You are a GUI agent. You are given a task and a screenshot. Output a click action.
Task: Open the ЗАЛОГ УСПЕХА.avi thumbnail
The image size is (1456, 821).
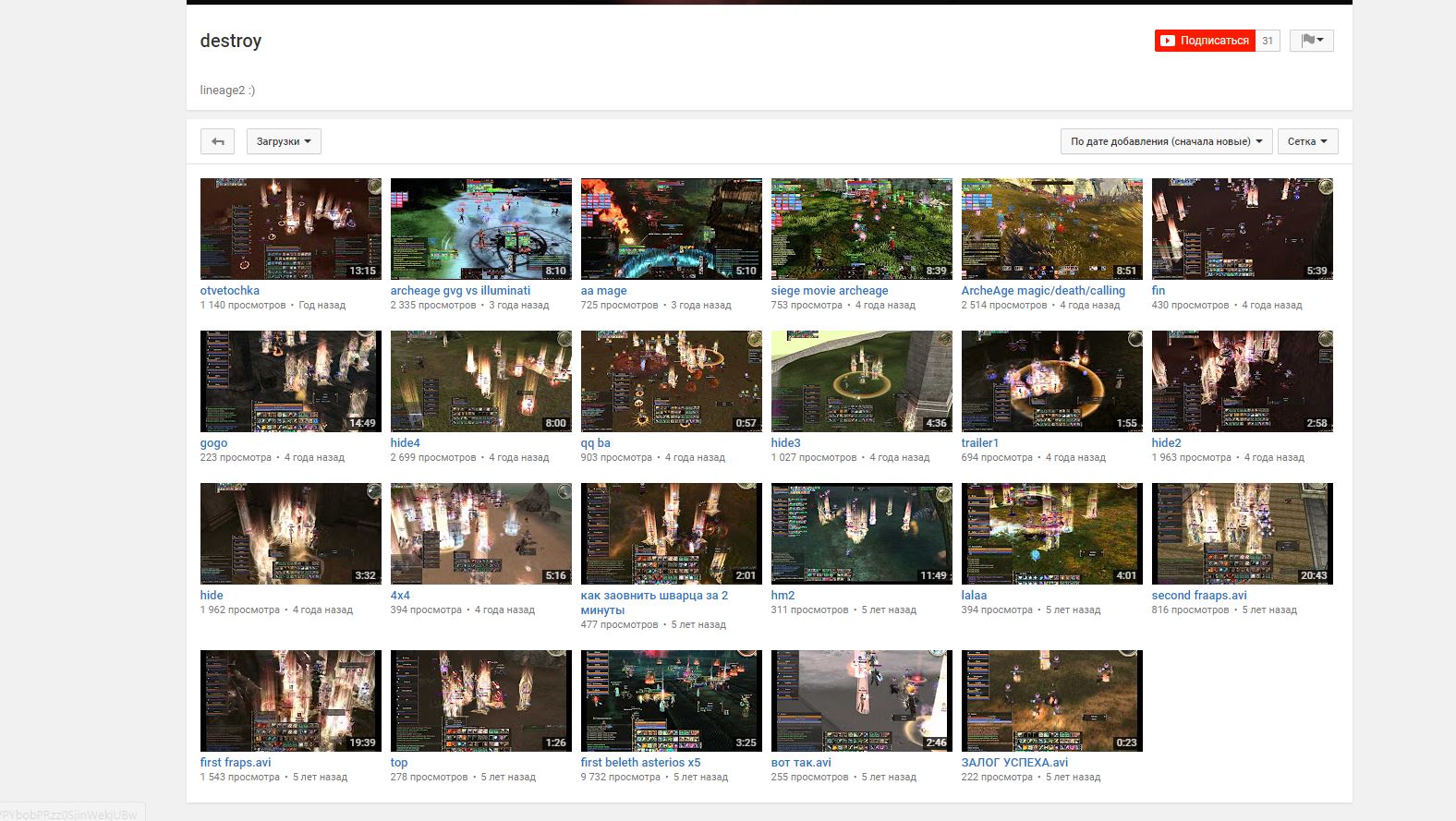(1052, 701)
